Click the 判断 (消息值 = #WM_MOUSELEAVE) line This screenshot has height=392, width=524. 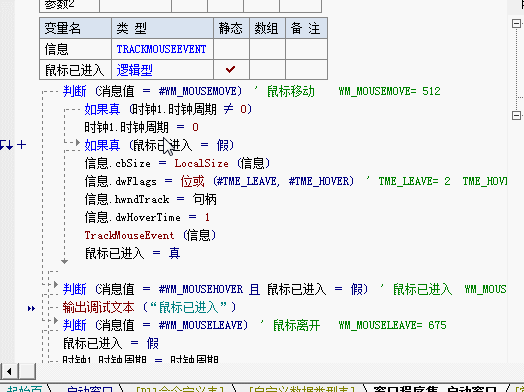click(155, 325)
